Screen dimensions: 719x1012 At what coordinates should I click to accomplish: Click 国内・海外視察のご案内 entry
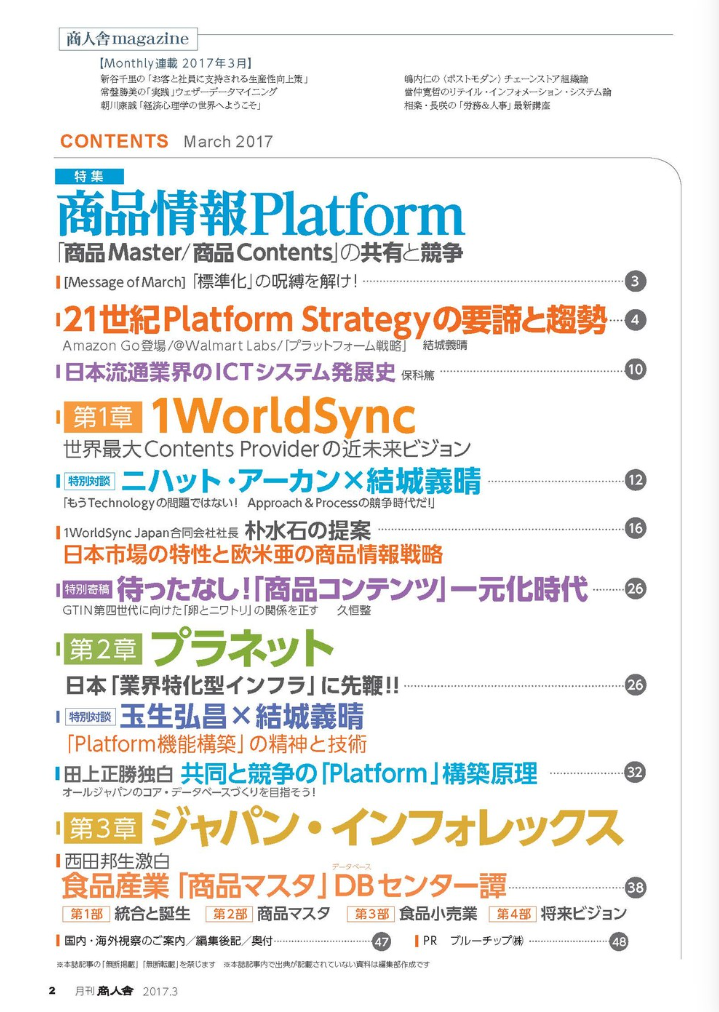coord(168,941)
